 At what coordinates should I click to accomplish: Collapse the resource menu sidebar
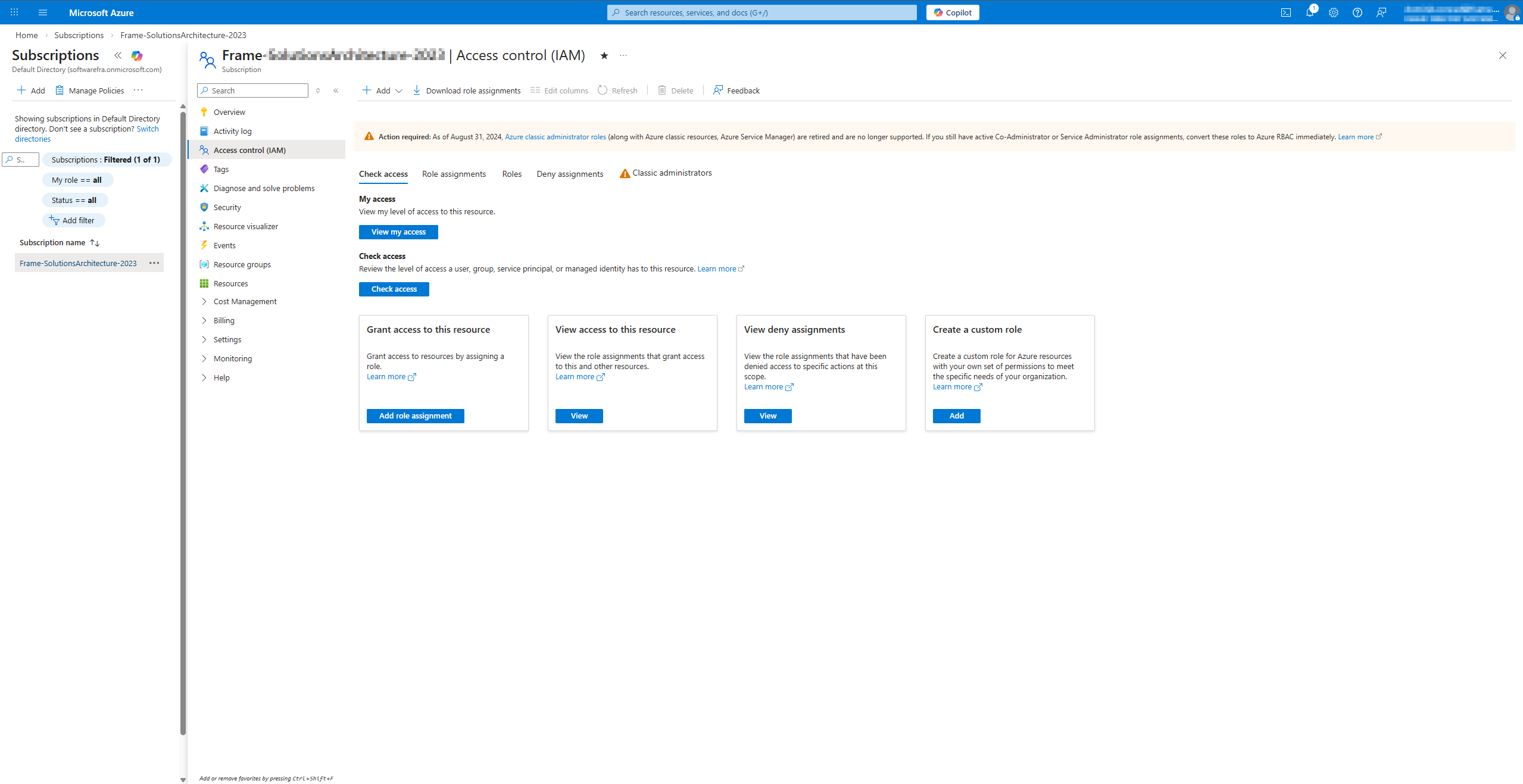(x=336, y=90)
